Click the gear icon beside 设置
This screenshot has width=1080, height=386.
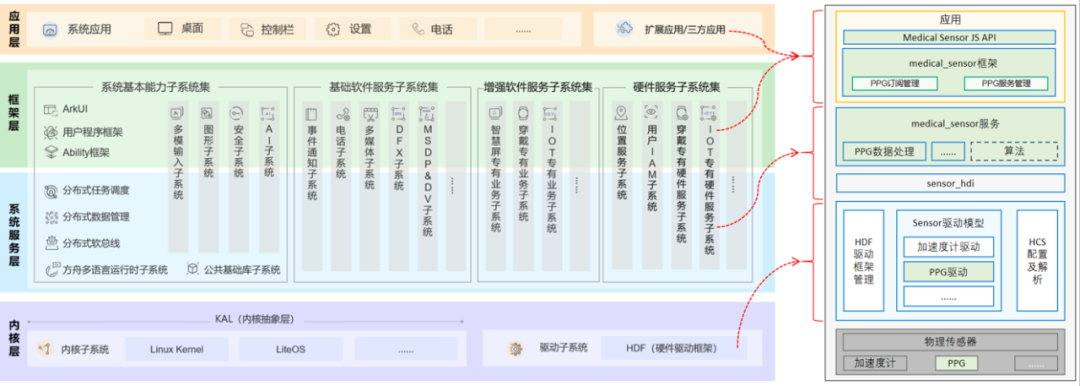(333, 29)
